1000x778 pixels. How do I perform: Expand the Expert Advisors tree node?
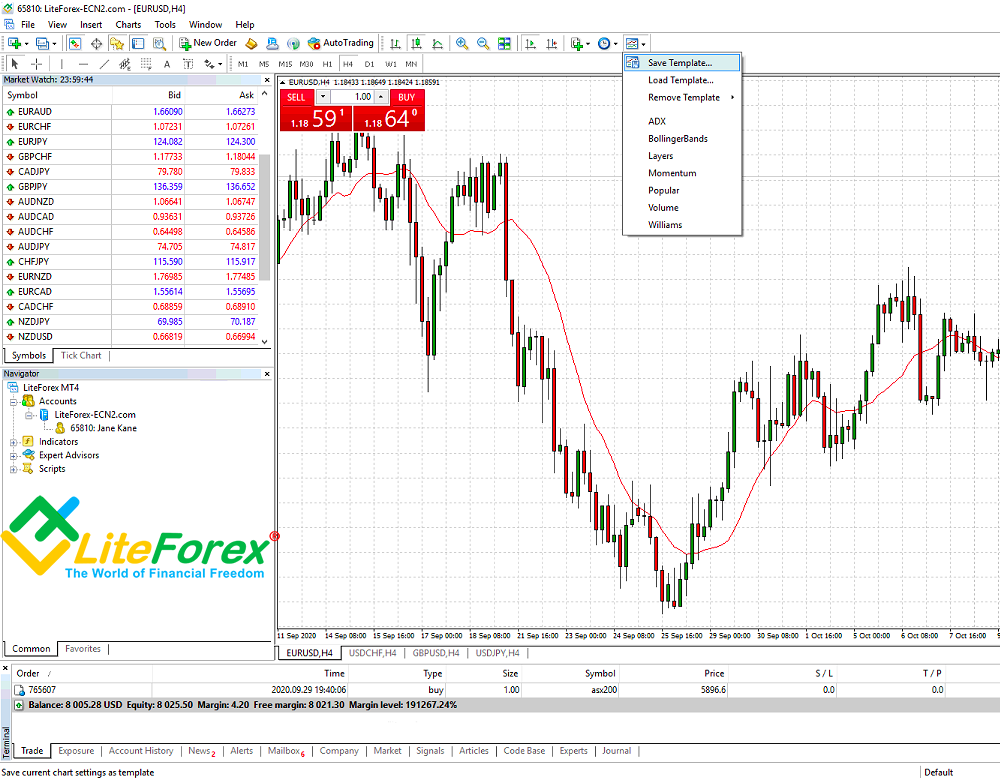click(13, 456)
